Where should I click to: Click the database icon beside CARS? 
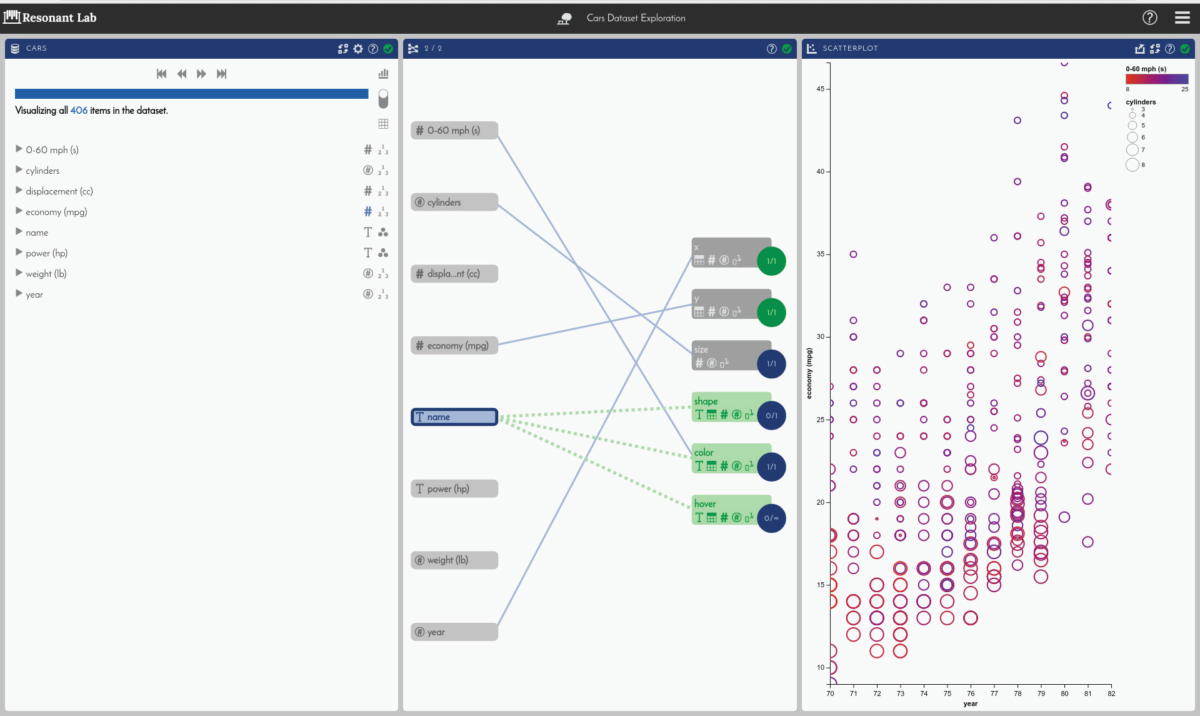14,48
